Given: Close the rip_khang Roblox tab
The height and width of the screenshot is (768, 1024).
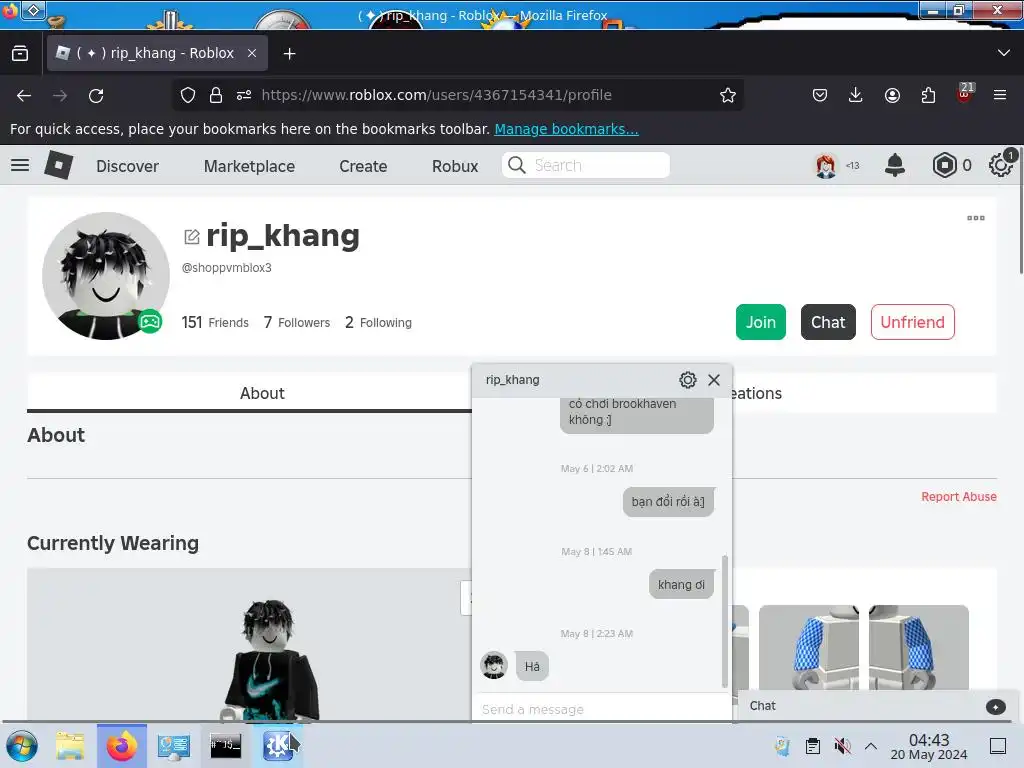Looking at the screenshot, I should [x=252, y=54].
